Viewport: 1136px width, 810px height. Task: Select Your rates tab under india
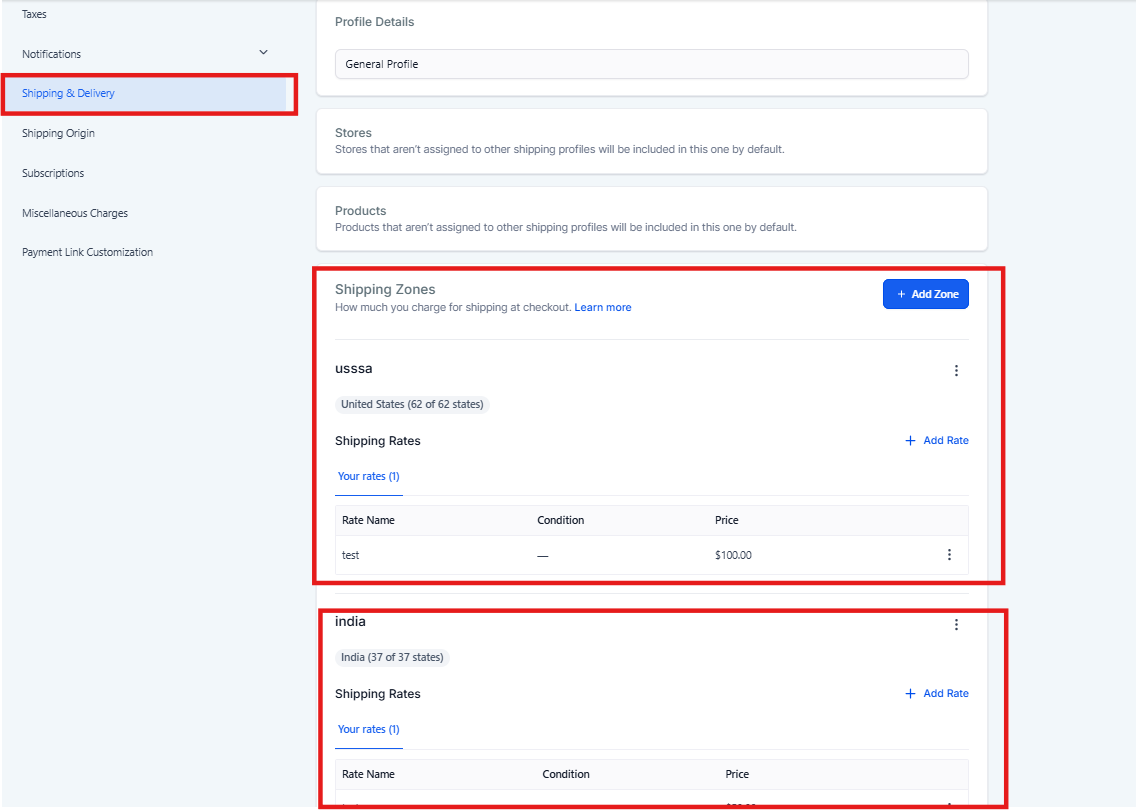[x=368, y=730]
